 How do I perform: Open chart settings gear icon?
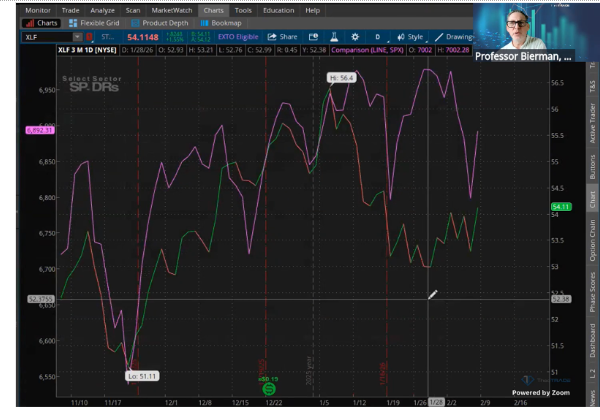pos(355,37)
